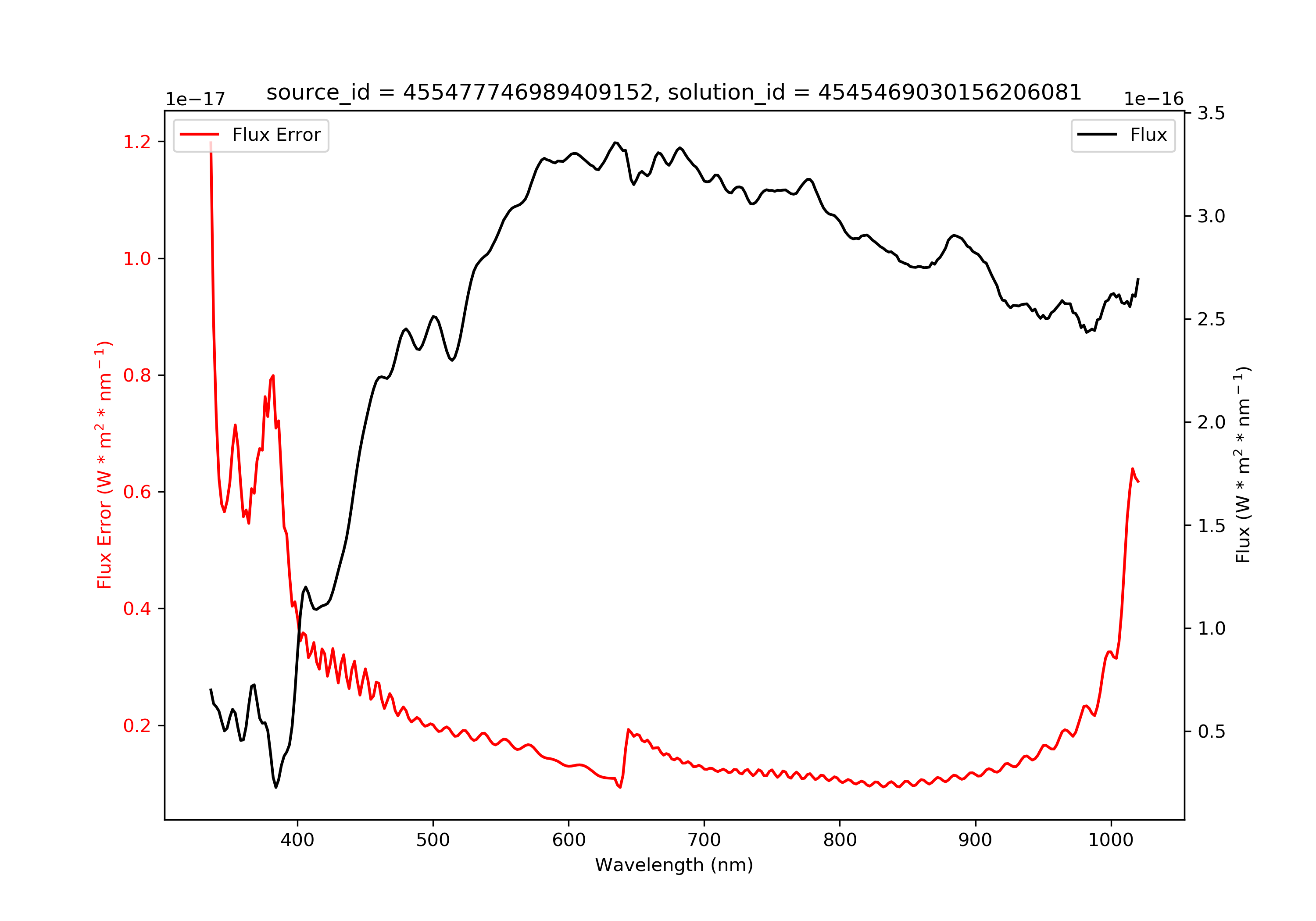Click the red Flux Error y-axis label
1316x921 pixels.
click(x=104, y=465)
